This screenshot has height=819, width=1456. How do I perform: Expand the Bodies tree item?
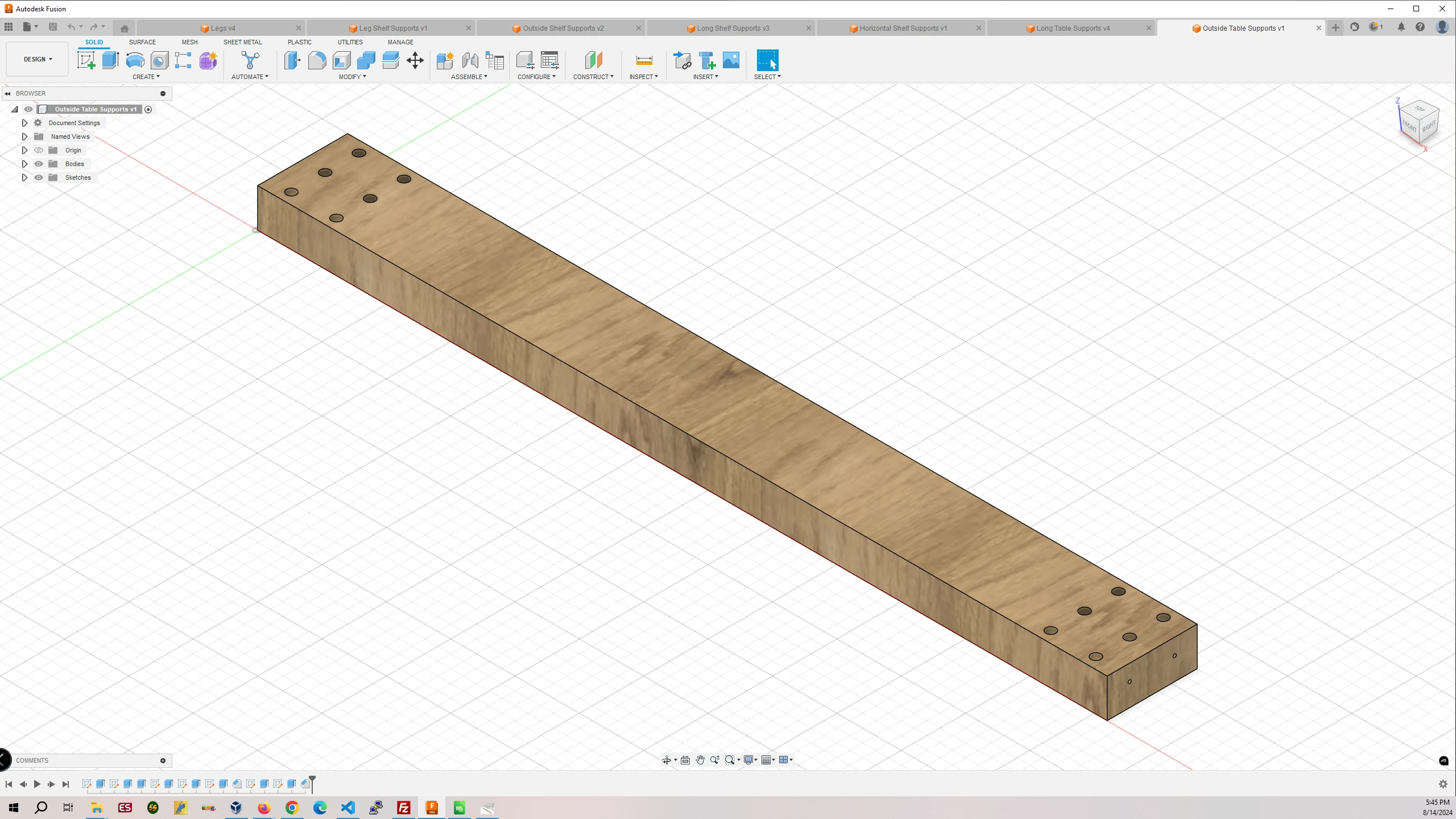24,163
